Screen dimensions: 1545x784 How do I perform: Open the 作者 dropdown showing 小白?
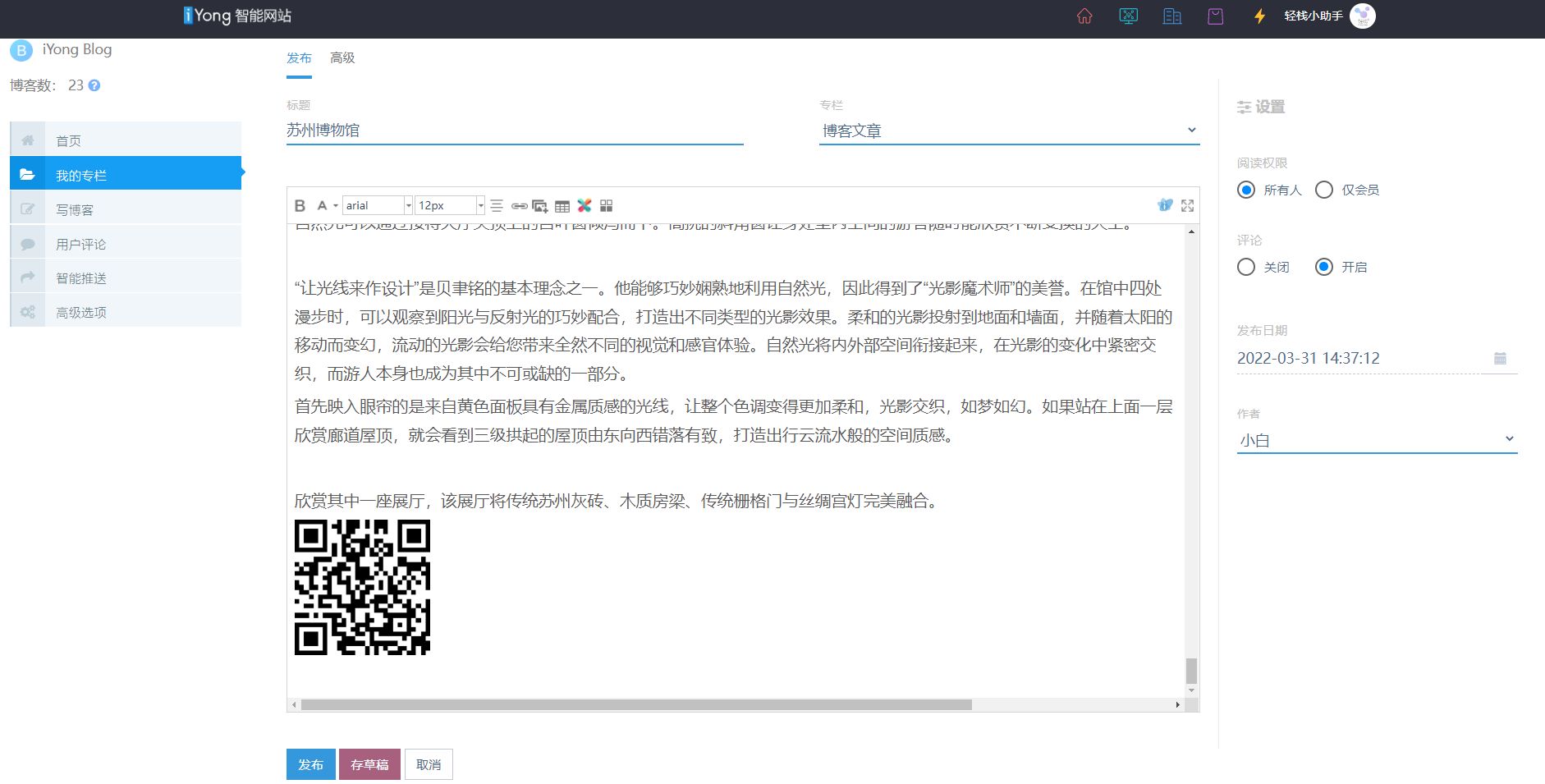click(x=1377, y=440)
